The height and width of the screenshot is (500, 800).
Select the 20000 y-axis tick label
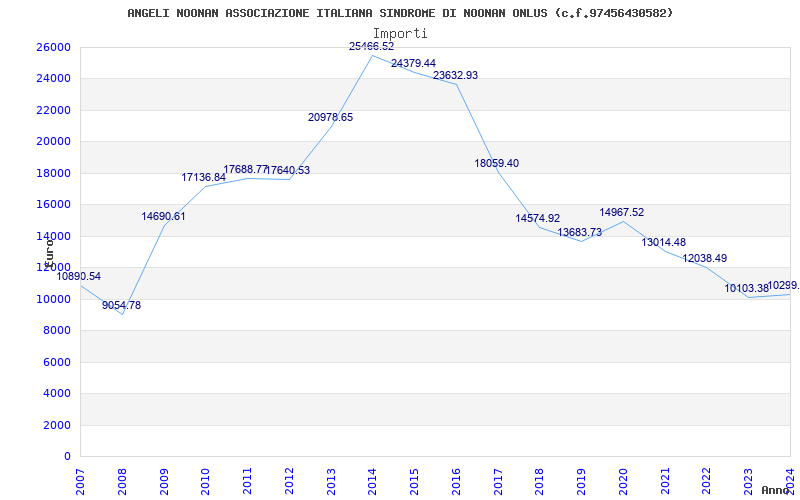53,141
